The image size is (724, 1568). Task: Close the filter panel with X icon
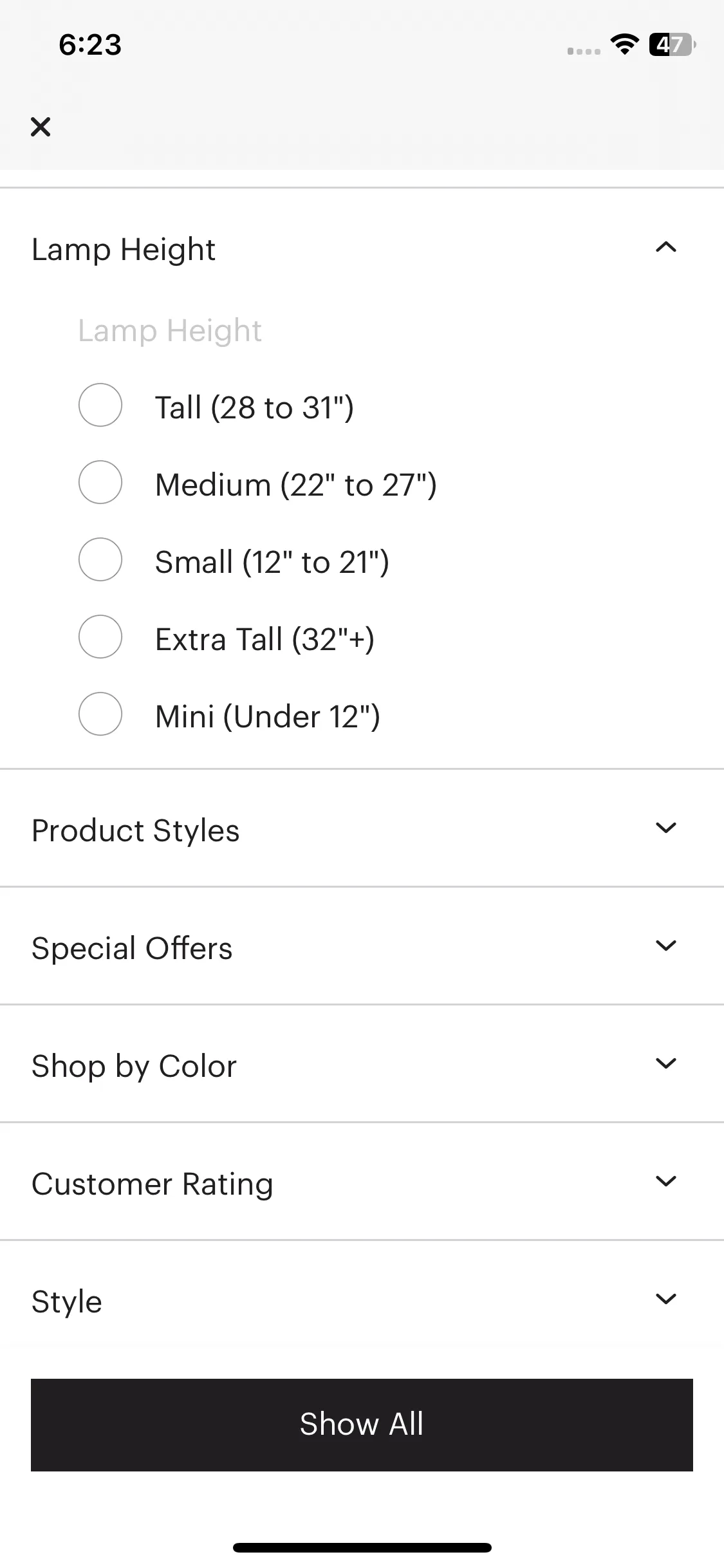(41, 127)
